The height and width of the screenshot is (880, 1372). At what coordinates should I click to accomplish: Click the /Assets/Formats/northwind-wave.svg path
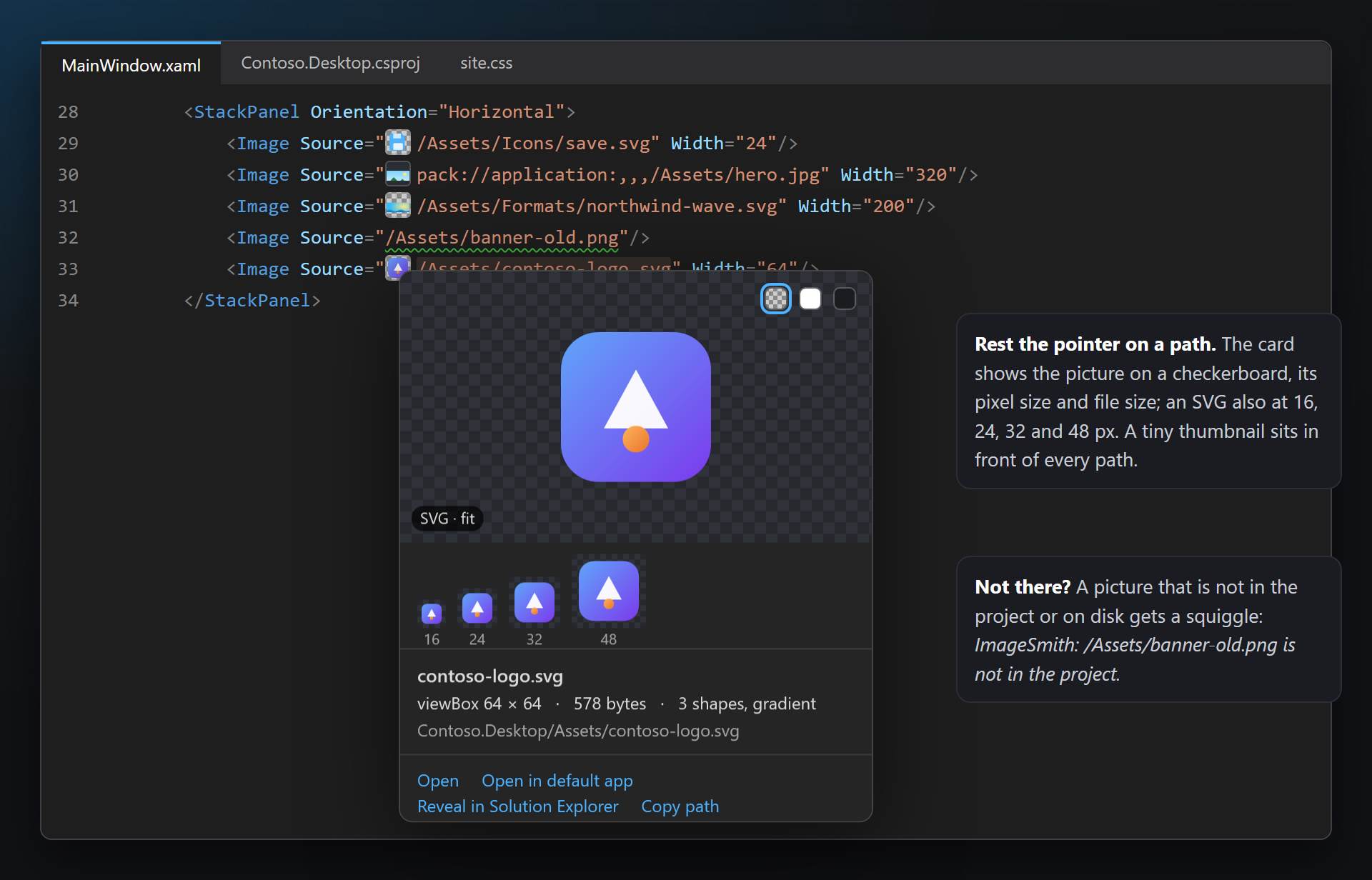pyautogui.click(x=597, y=206)
